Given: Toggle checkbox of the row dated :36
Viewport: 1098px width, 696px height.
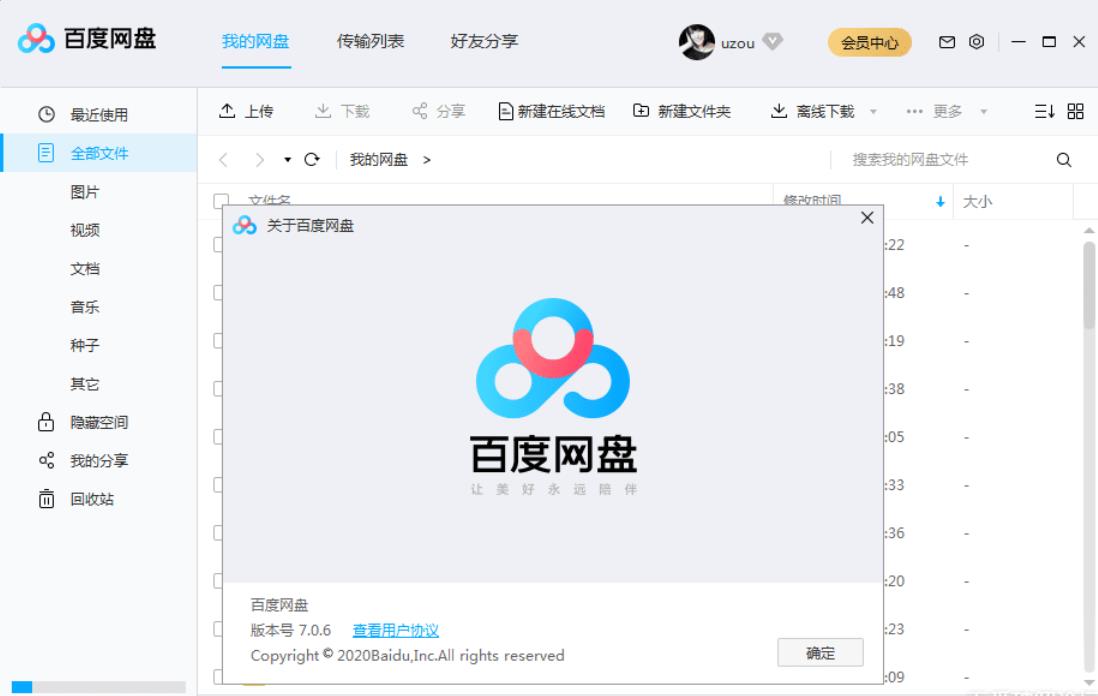Looking at the screenshot, I should [218, 533].
